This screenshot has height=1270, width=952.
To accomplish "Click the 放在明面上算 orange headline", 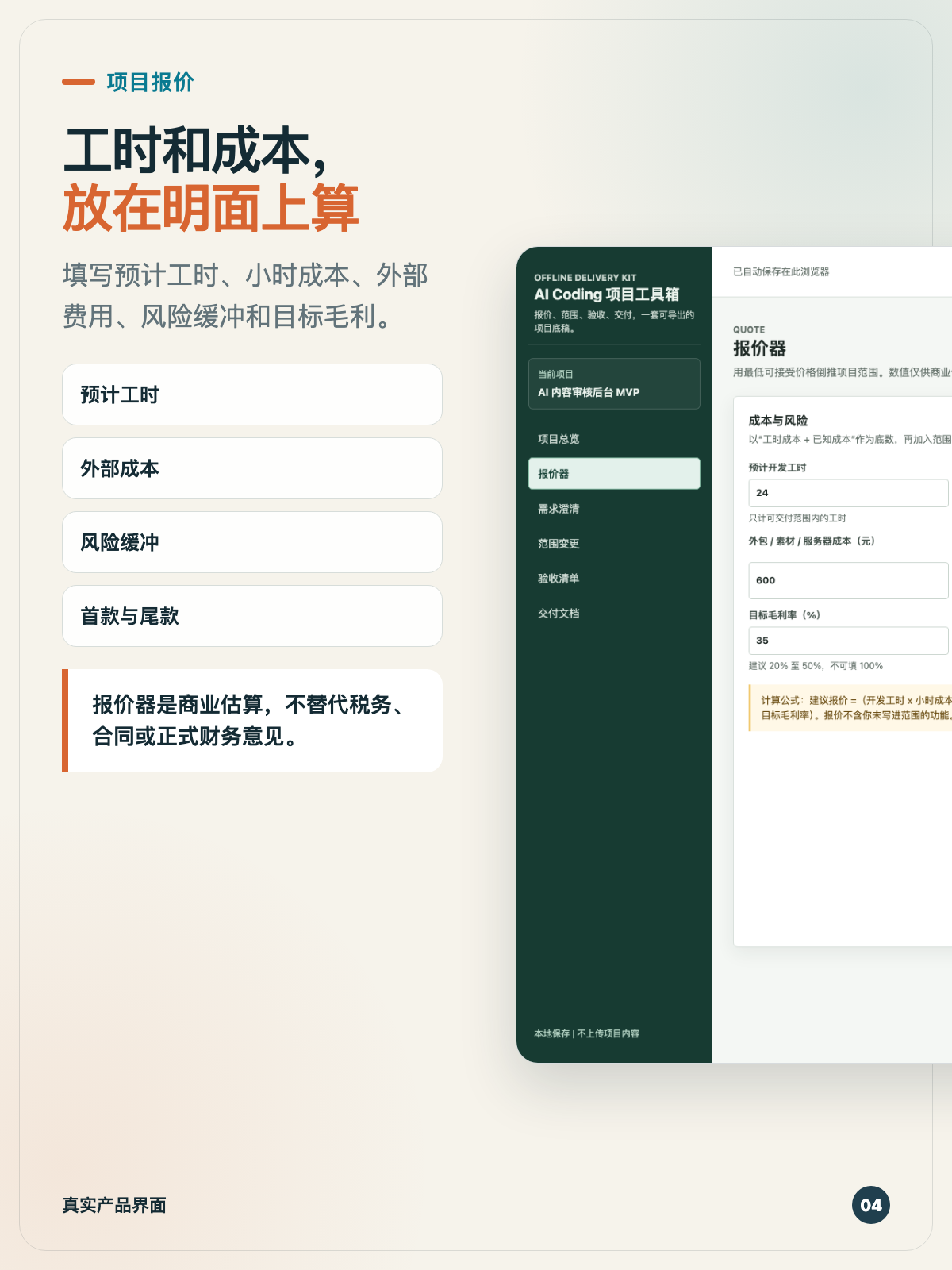I will (x=211, y=209).
